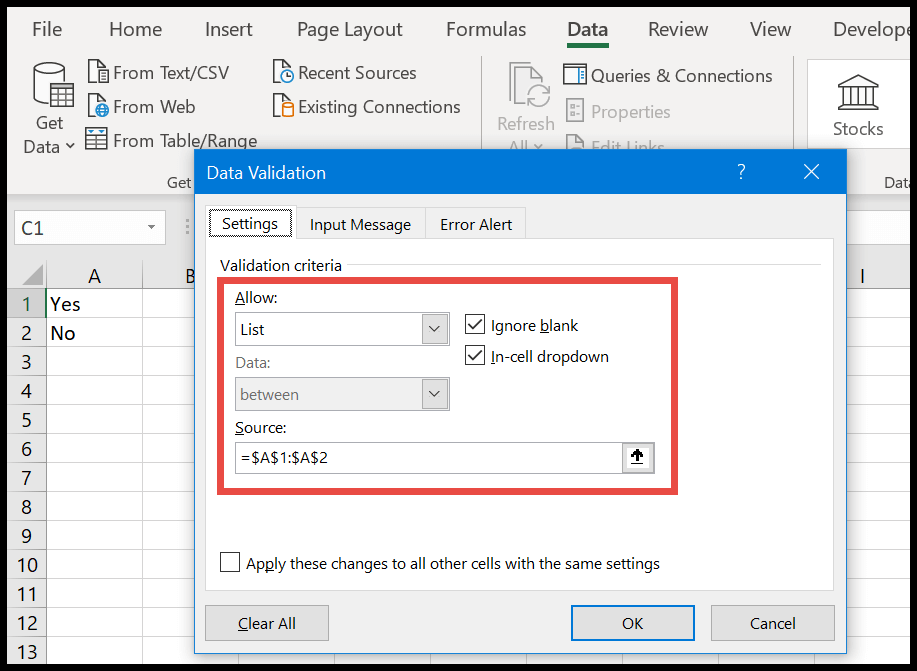Expand the Allow list dropdown

click(x=435, y=329)
